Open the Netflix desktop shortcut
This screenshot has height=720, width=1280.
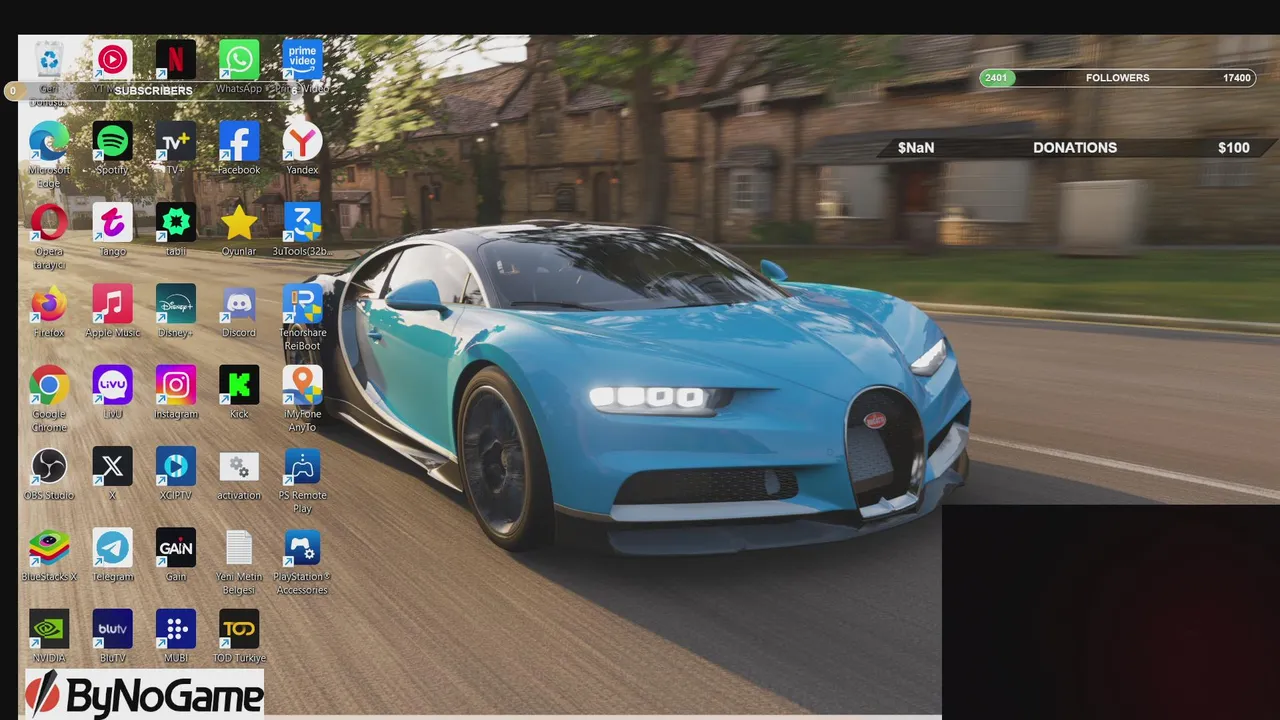coord(176,60)
